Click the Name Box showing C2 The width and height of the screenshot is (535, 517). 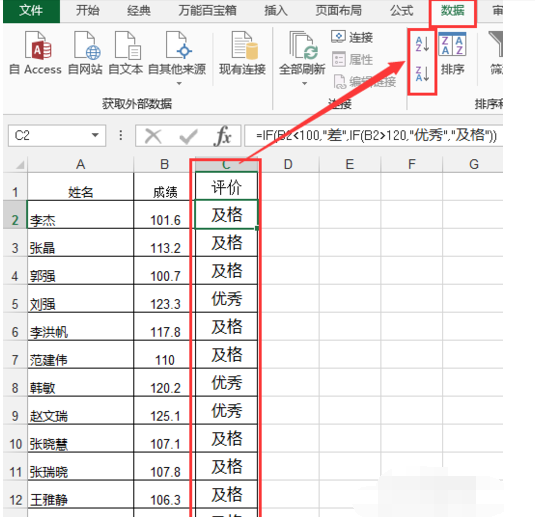pyautogui.click(x=57, y=135)
